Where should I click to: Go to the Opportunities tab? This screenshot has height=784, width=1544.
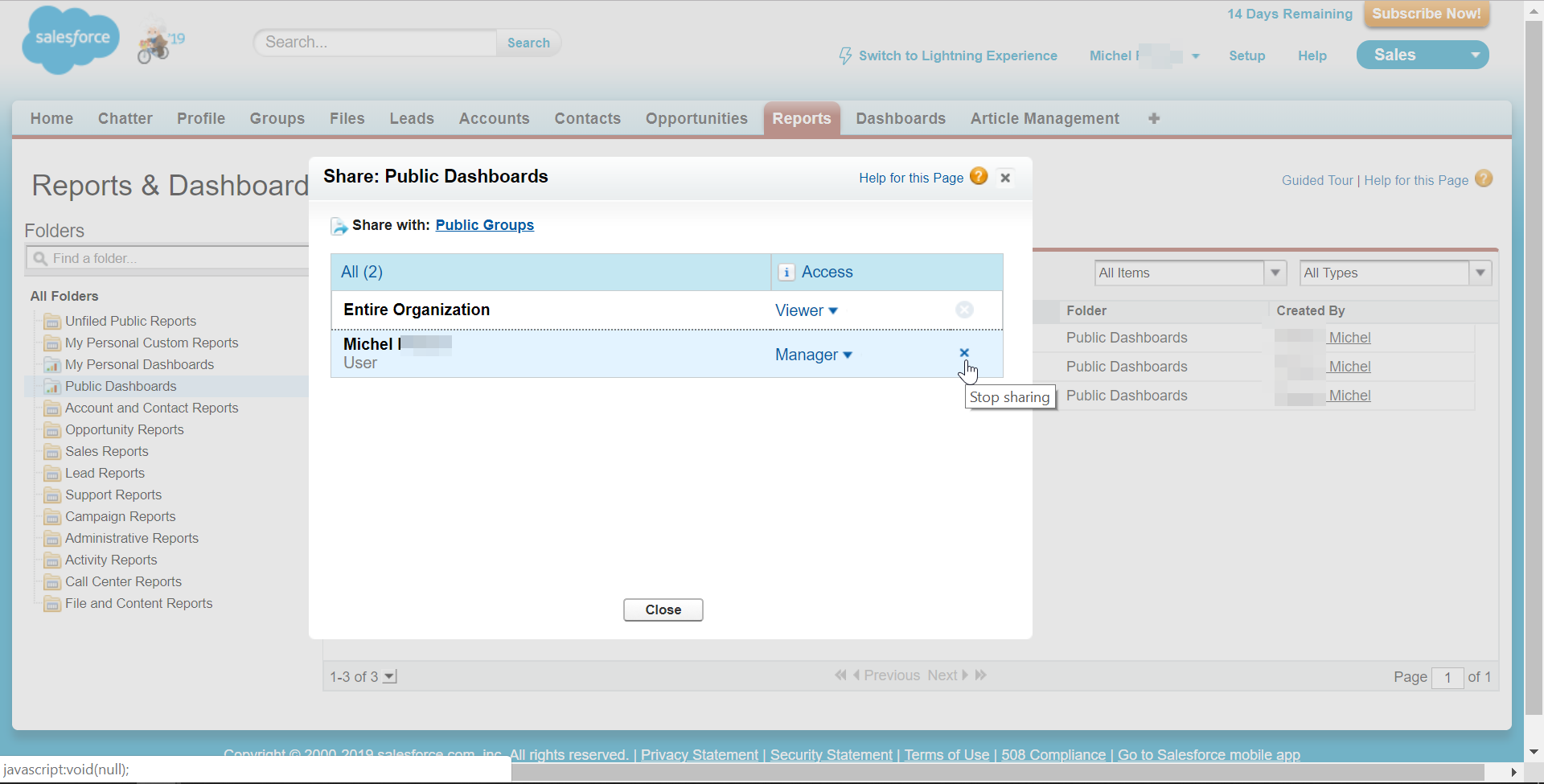[x=696, y=119]
